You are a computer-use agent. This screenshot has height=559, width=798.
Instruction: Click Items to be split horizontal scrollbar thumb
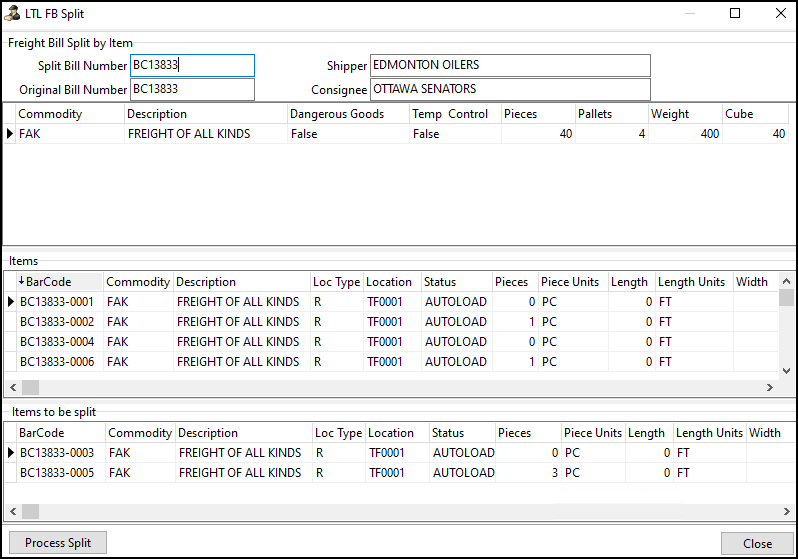31,511
